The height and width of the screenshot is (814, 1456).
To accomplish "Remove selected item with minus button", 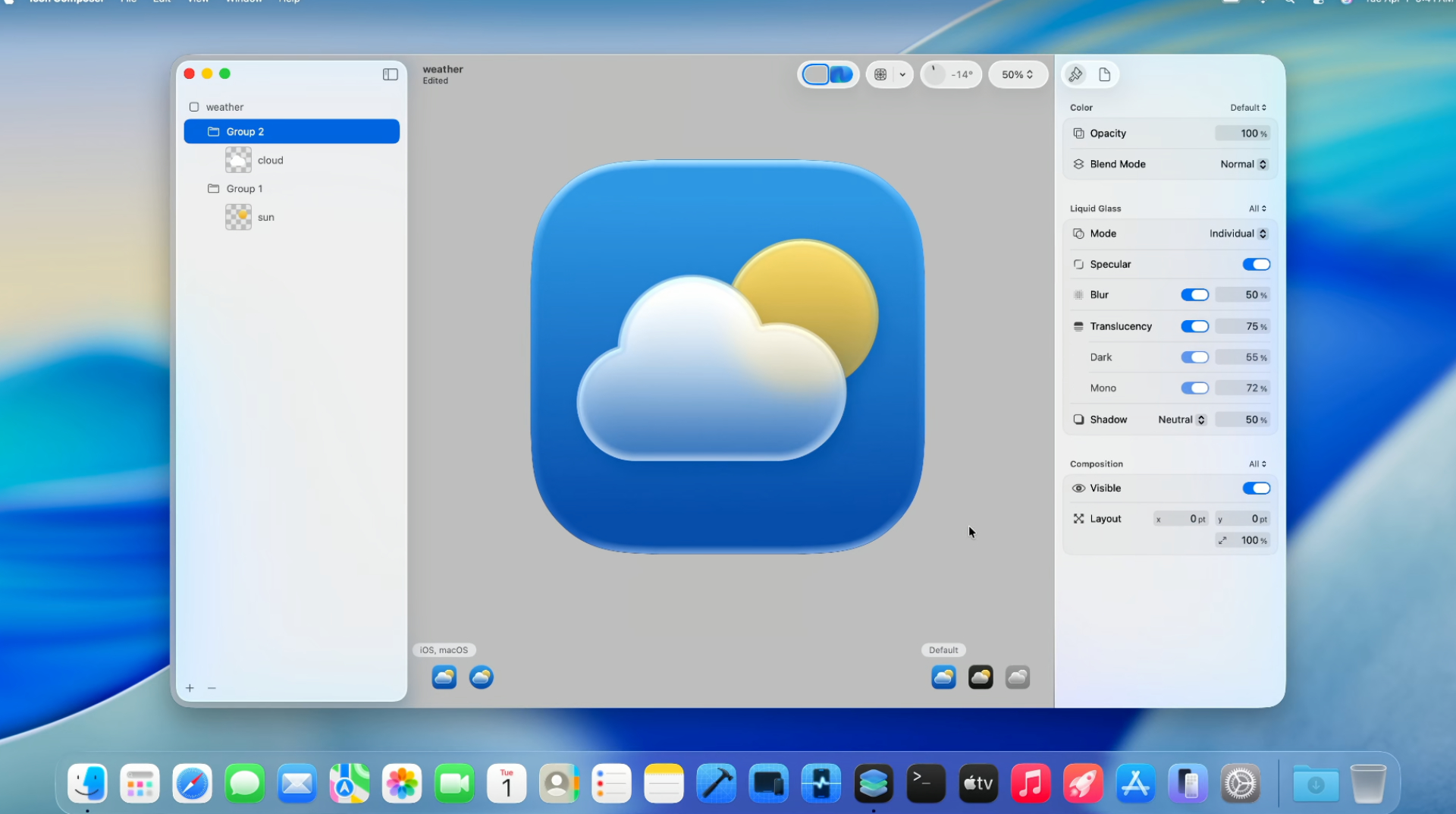I will tap(212, 688).
